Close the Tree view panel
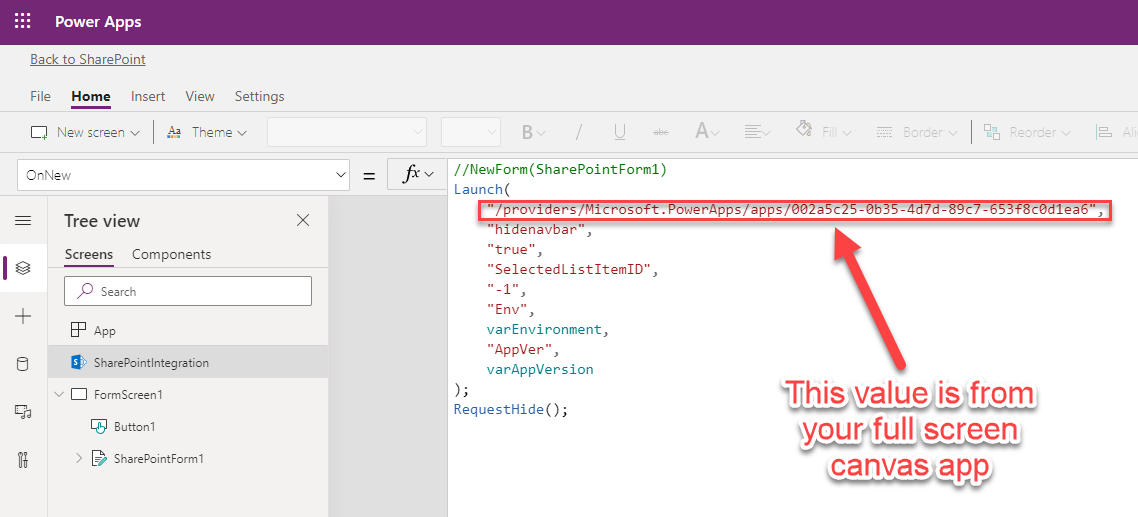This screenshot has width=1138, height=517. coord(303,220)
